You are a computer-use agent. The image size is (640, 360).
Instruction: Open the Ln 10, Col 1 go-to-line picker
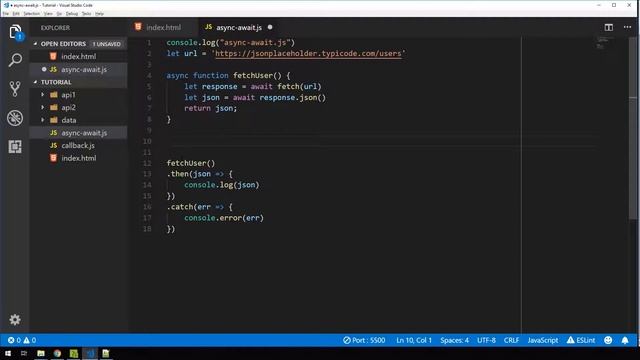(x=414, y=340)
